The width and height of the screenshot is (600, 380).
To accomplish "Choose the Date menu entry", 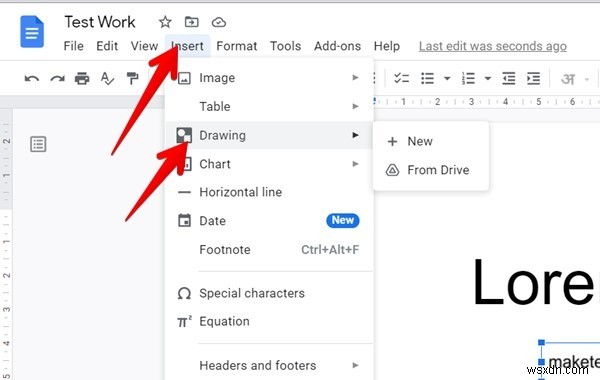I will click(269, 220).
